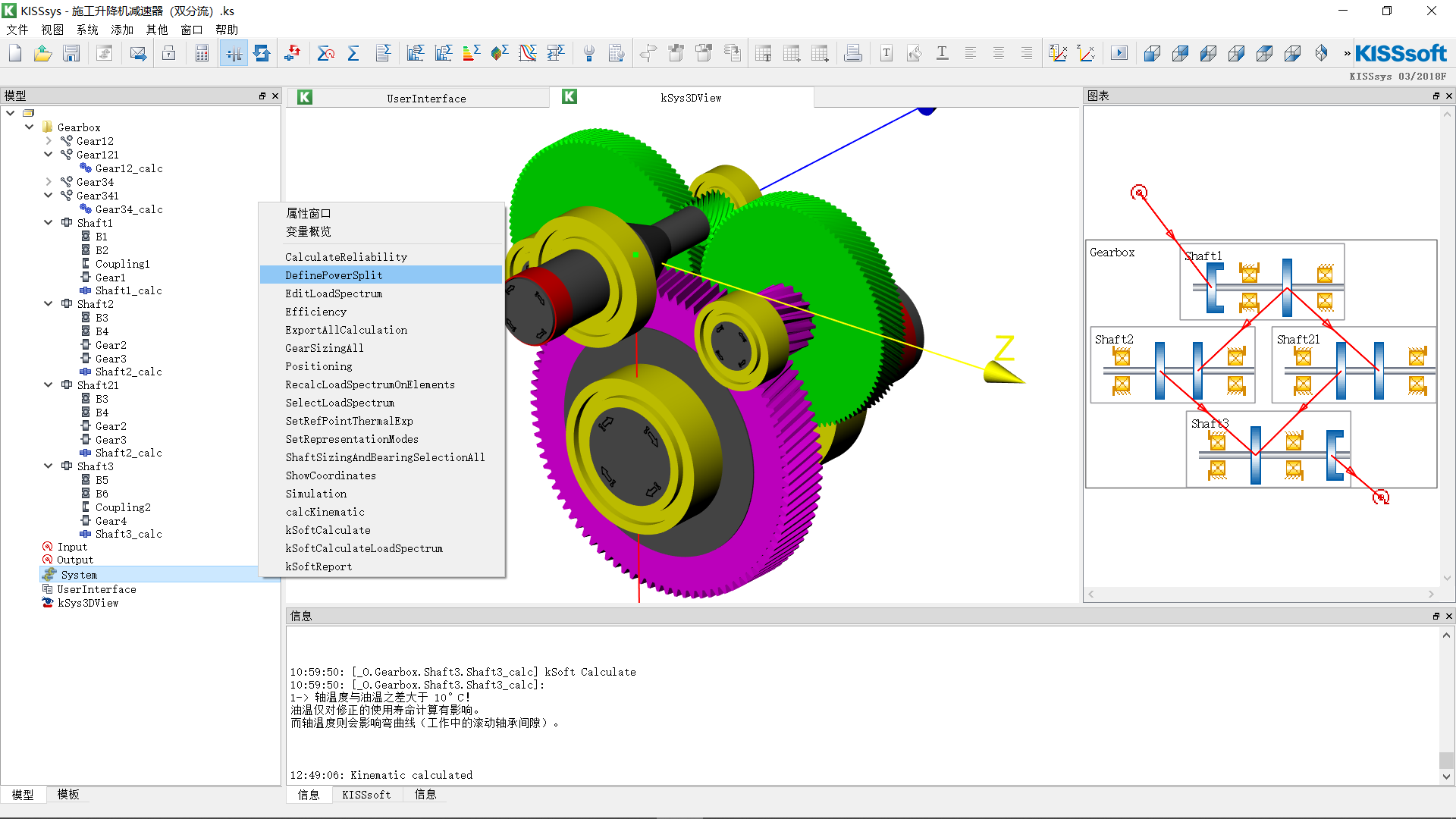The width and height of the screenshot is (1456, 819).
Task: Click the align center icon
Action: tap(999, 53)
